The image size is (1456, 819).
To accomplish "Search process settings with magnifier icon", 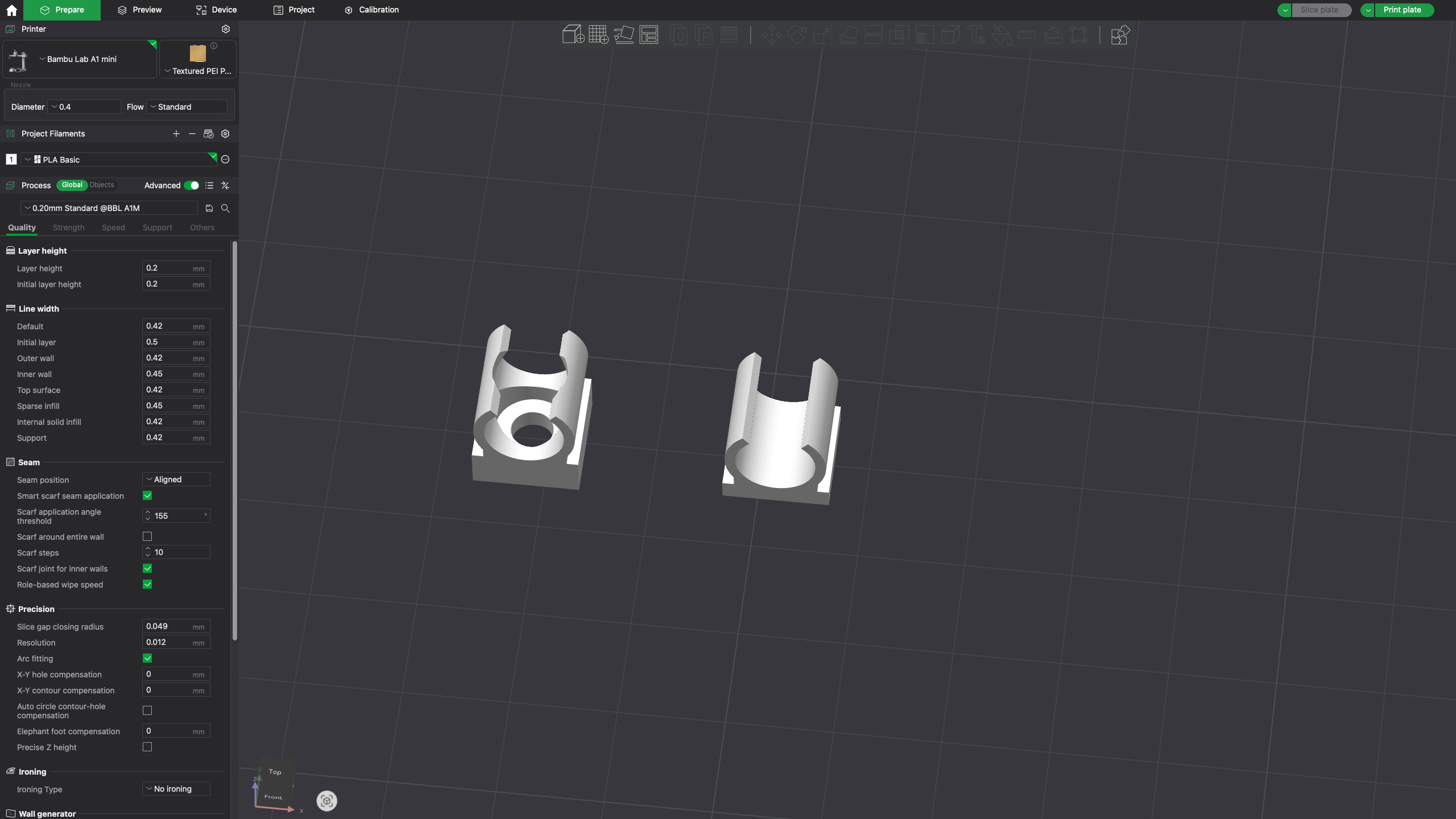I will point(225,209).
